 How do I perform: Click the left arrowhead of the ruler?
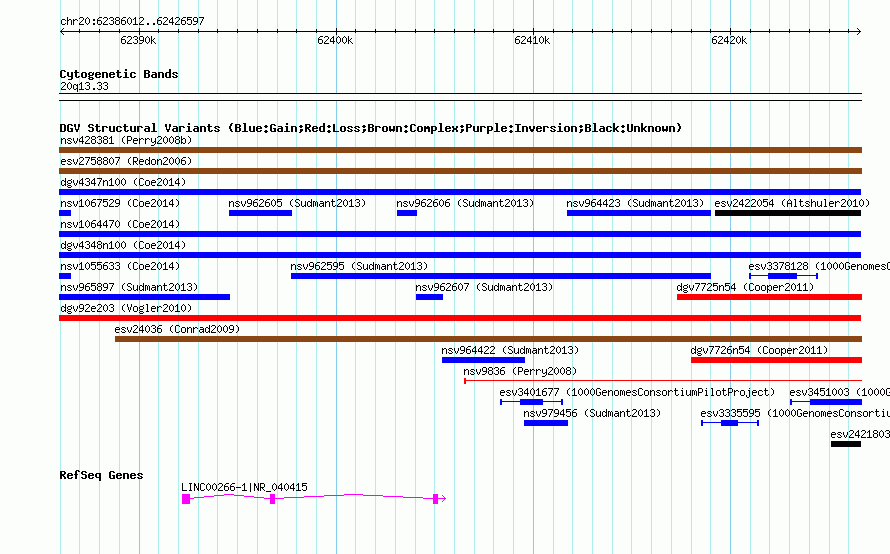pos(62,32)
